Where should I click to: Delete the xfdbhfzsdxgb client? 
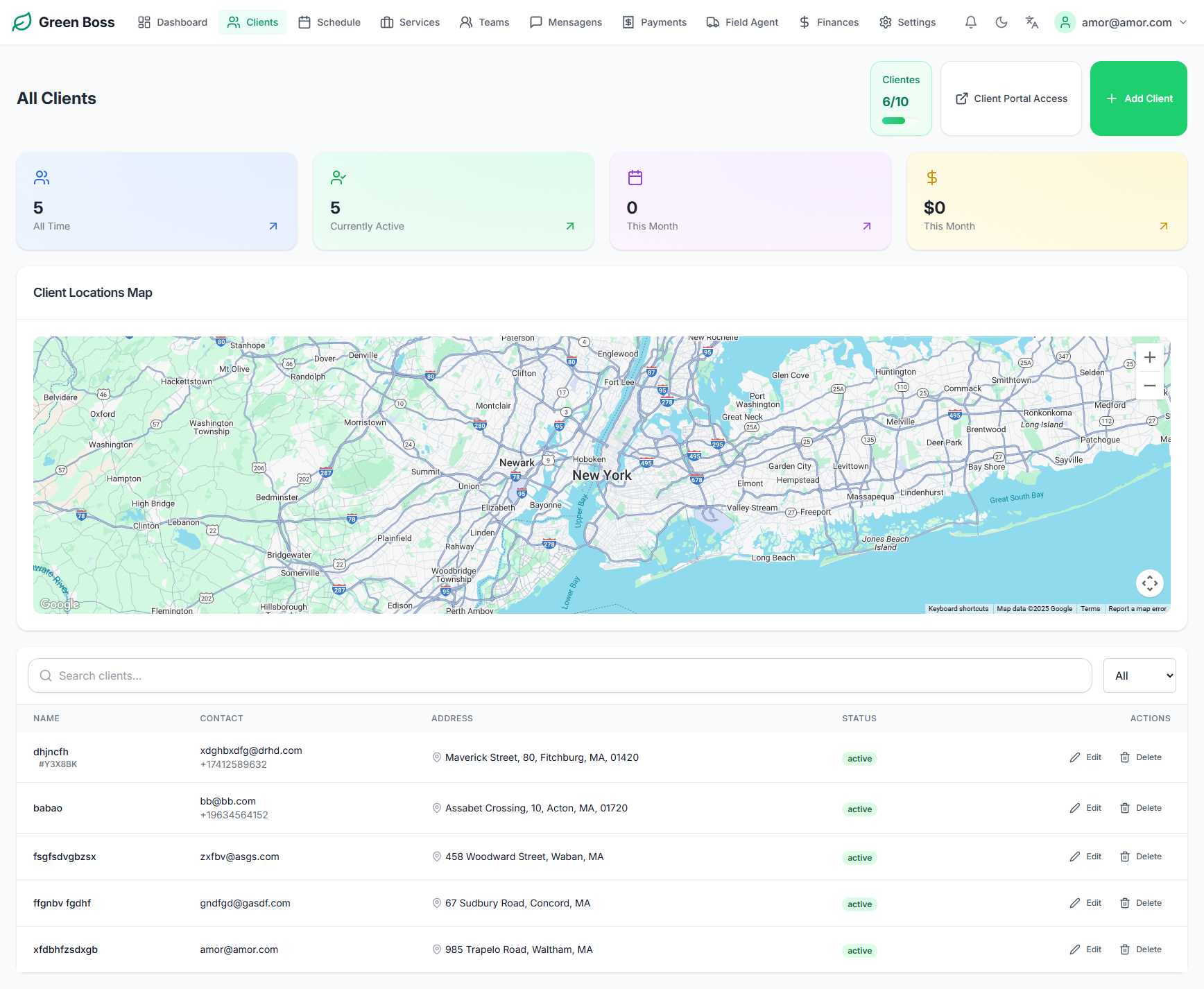(x=1141, y=949)
